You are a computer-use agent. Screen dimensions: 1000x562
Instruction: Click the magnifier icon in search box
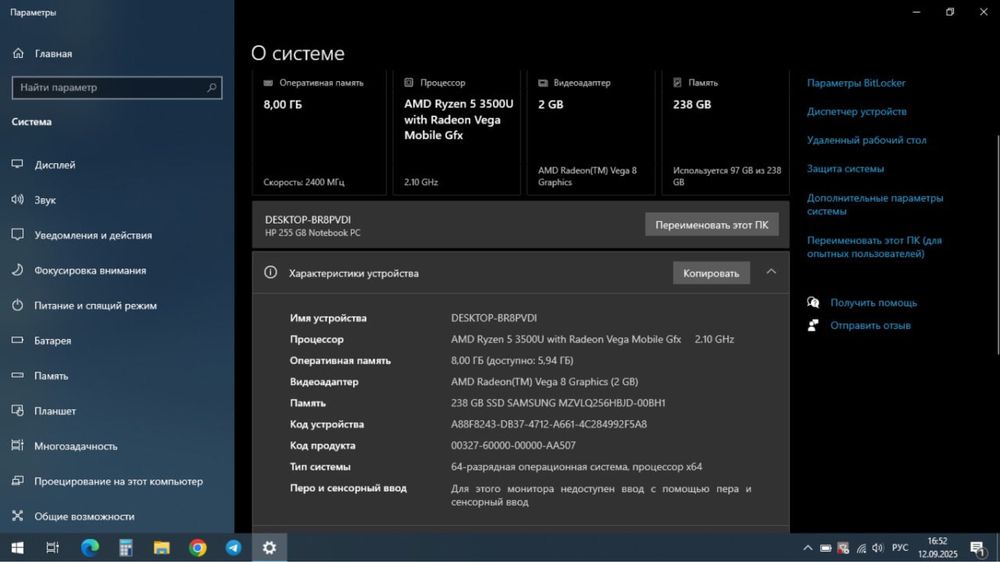(211, 87)
